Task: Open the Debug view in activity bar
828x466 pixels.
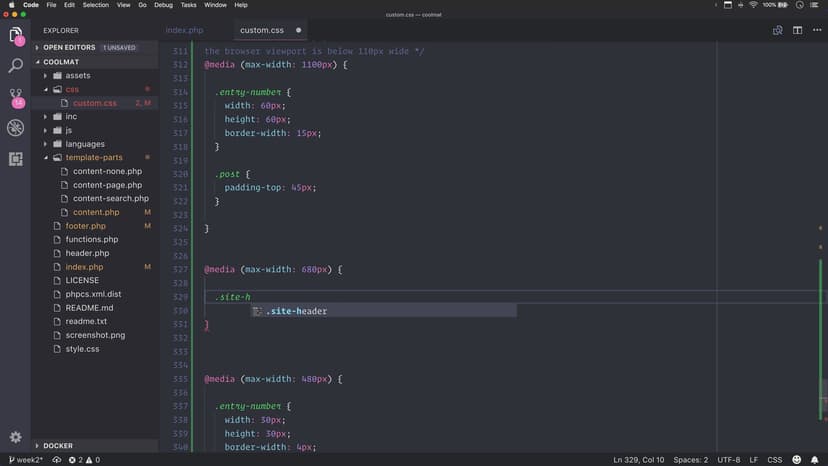Action: (x=16, y=128)
